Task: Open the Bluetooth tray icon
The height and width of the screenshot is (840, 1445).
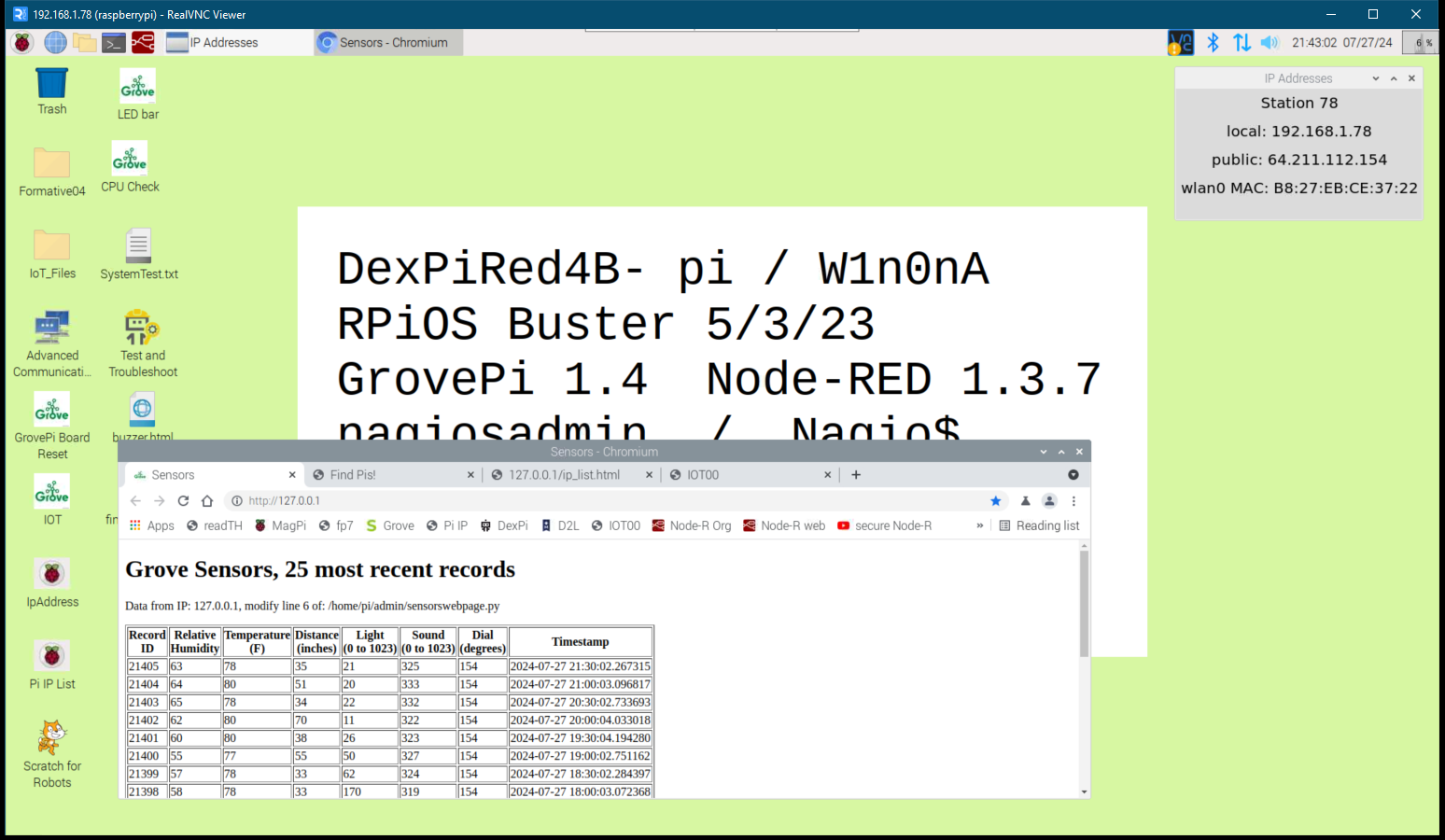Action: click(1213, 42)
